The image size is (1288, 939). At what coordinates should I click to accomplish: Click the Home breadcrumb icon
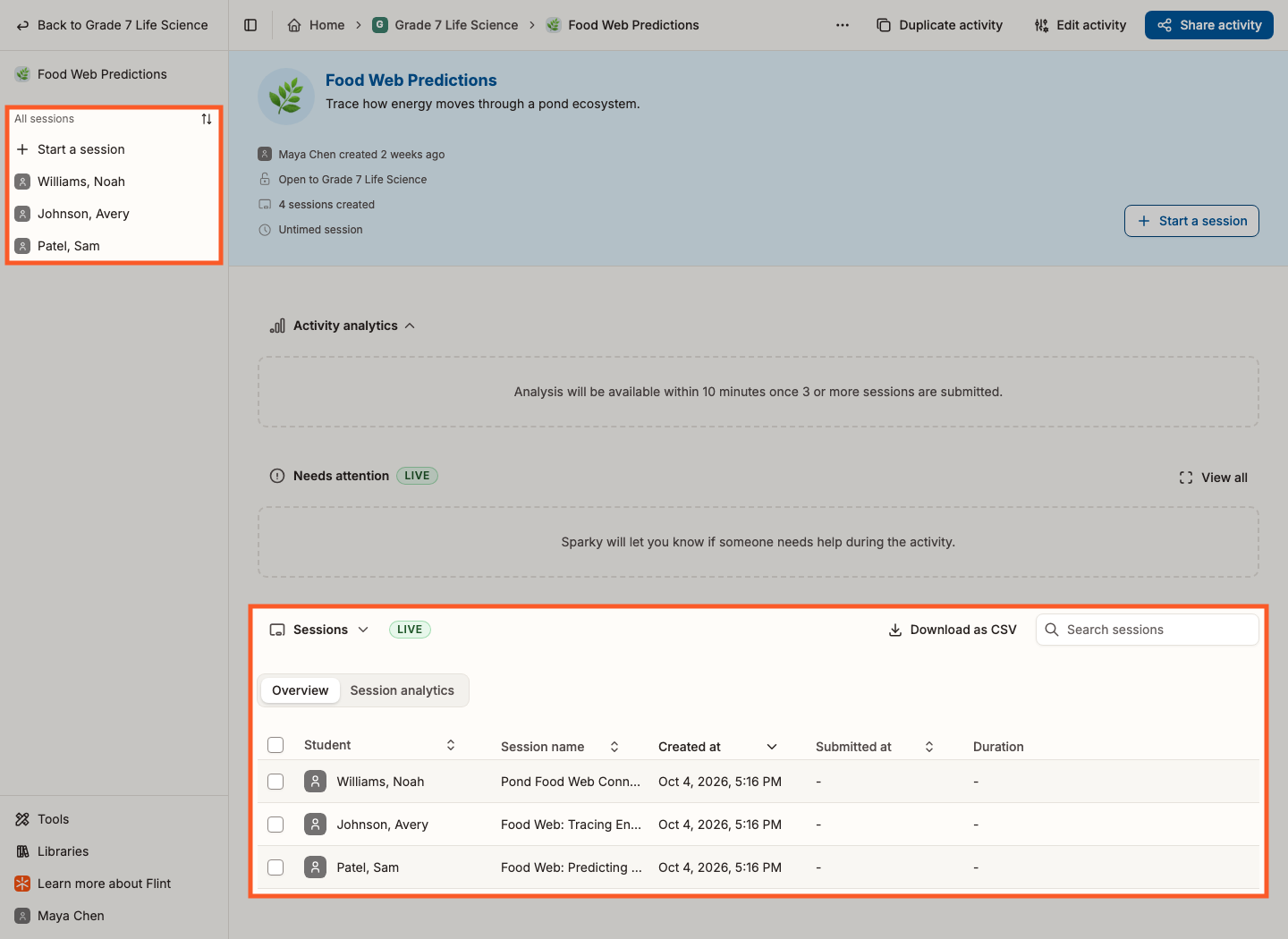(x=294, y=25)
